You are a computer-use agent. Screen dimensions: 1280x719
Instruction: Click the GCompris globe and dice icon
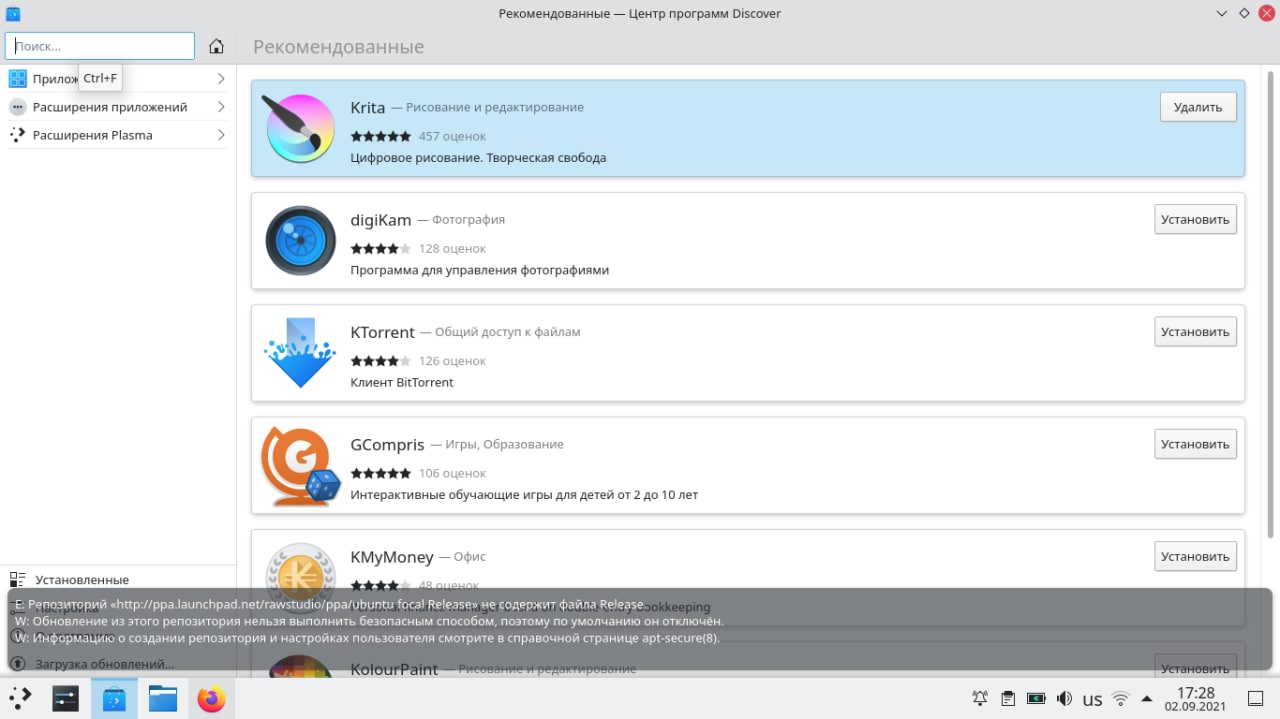pyautogui.click(x=300, y=465)
